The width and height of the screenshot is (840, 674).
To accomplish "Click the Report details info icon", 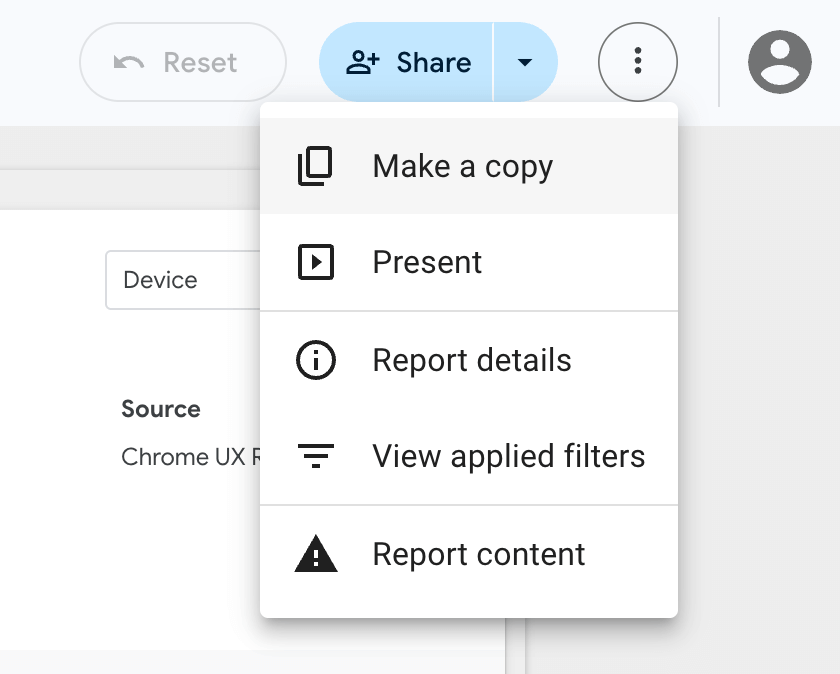I will [314, 360].
